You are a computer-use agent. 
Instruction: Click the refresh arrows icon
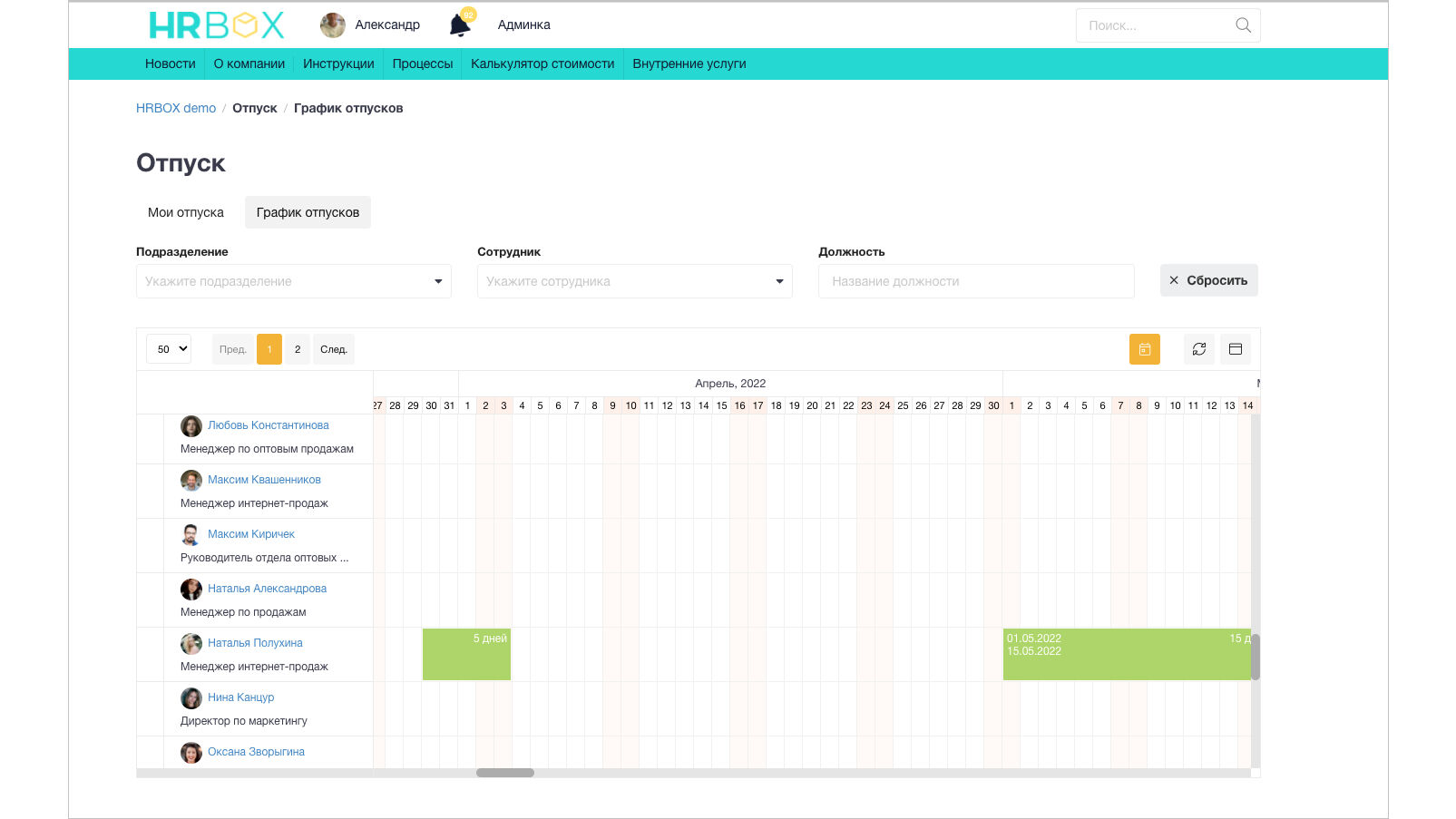click(1198, 349)
